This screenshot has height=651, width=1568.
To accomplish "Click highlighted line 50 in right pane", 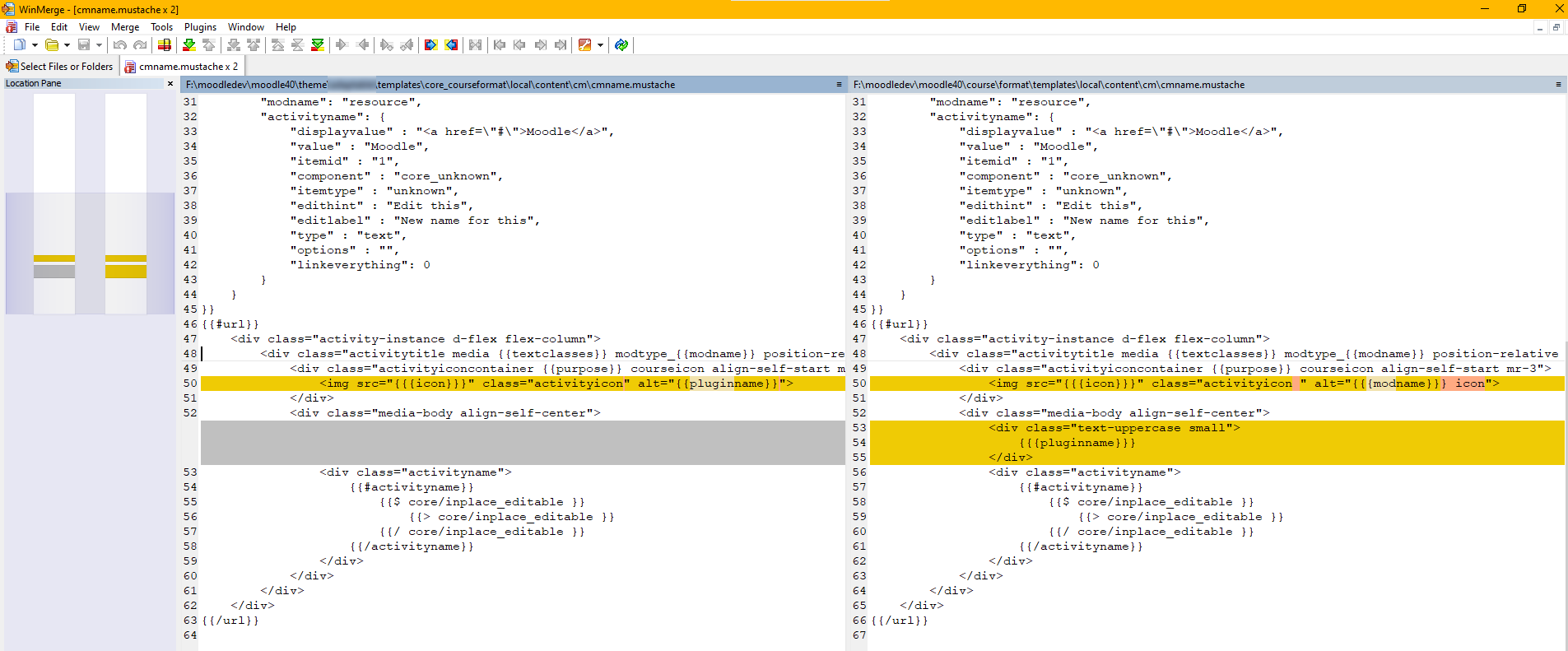I will coord(1217,384).
